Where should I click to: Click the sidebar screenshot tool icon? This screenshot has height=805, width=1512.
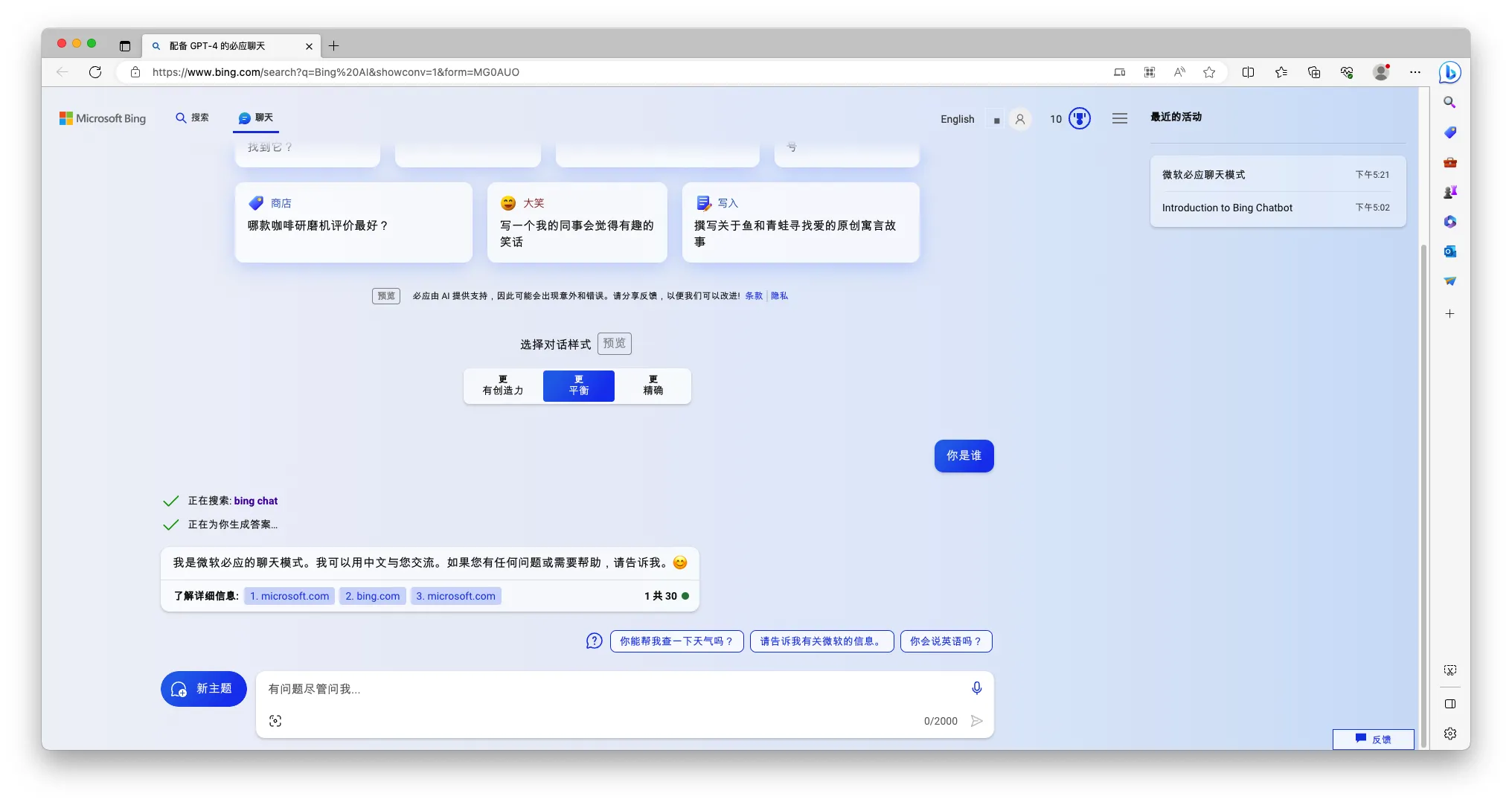click(1449, 670)
